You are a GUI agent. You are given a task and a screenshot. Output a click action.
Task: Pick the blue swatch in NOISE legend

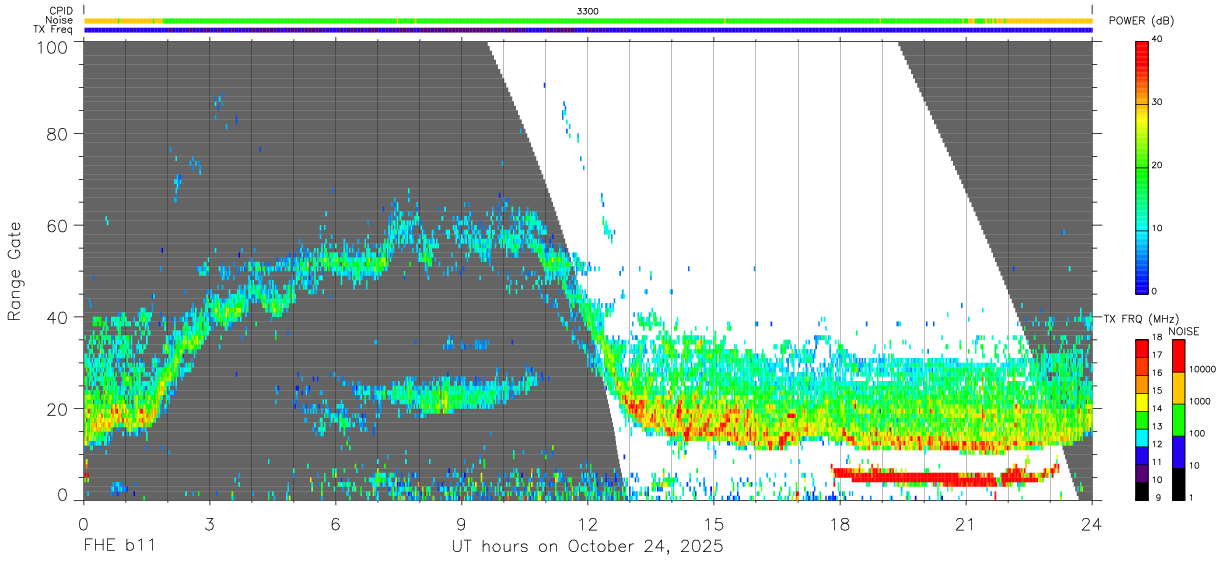[x=1178, y=451]
